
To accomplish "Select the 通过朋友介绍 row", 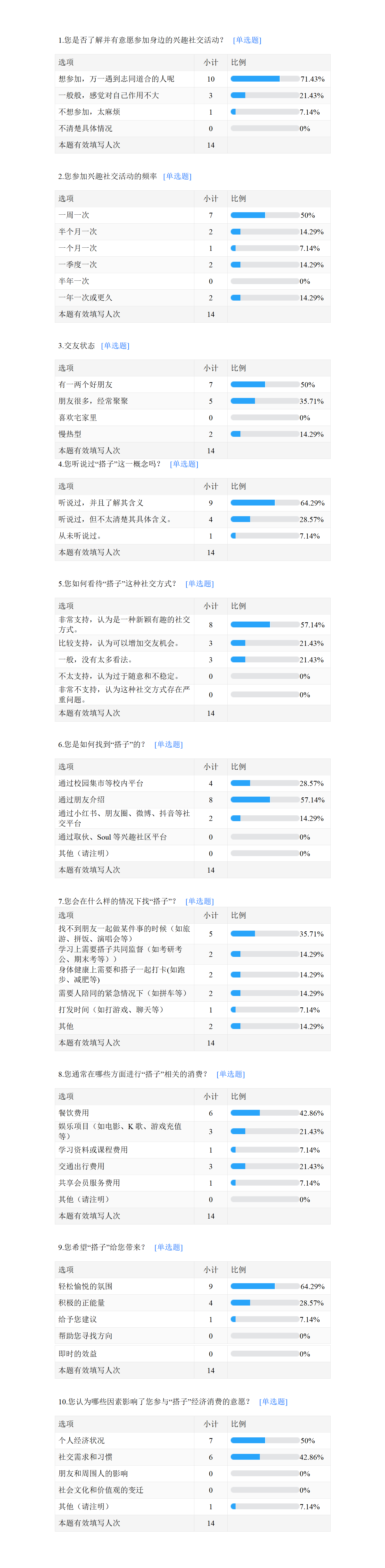I will pos(193,800).
